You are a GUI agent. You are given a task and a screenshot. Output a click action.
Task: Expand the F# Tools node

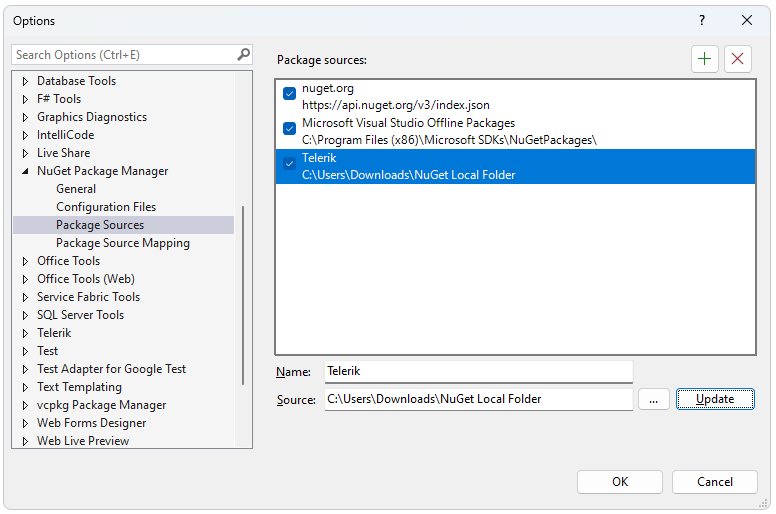[x=25, y=99]
